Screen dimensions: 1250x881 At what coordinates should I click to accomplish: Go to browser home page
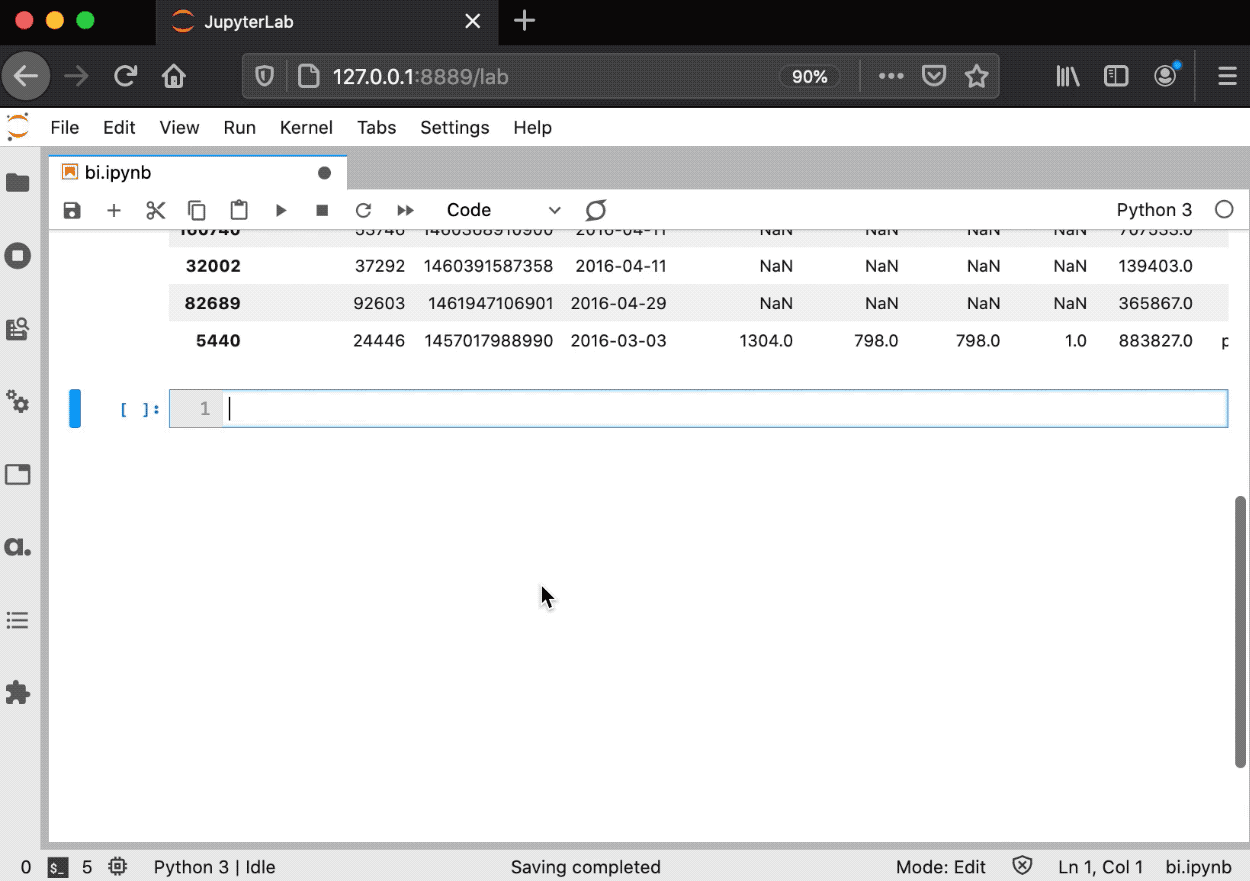click(x=174, y=76)
